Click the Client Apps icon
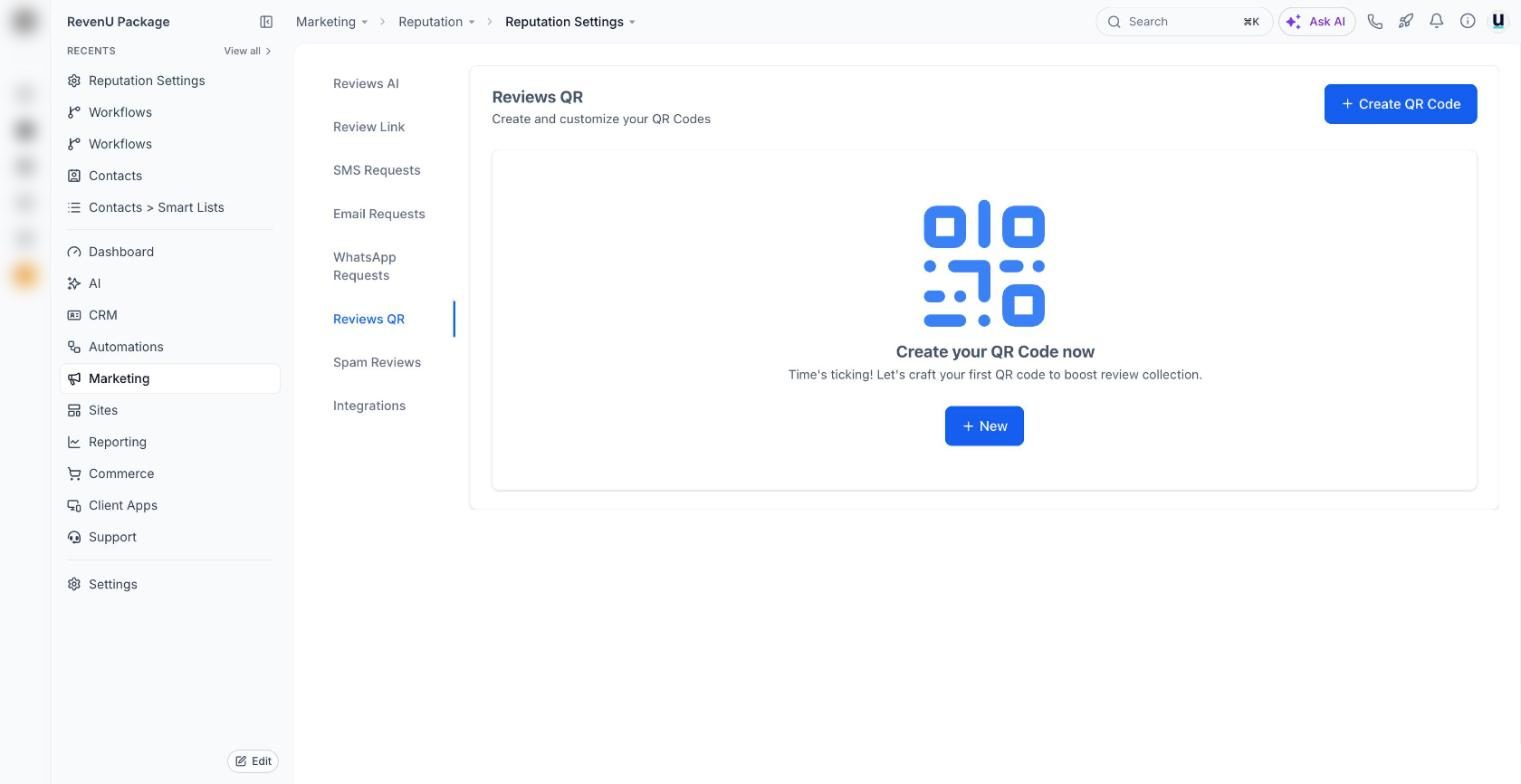 74,506
